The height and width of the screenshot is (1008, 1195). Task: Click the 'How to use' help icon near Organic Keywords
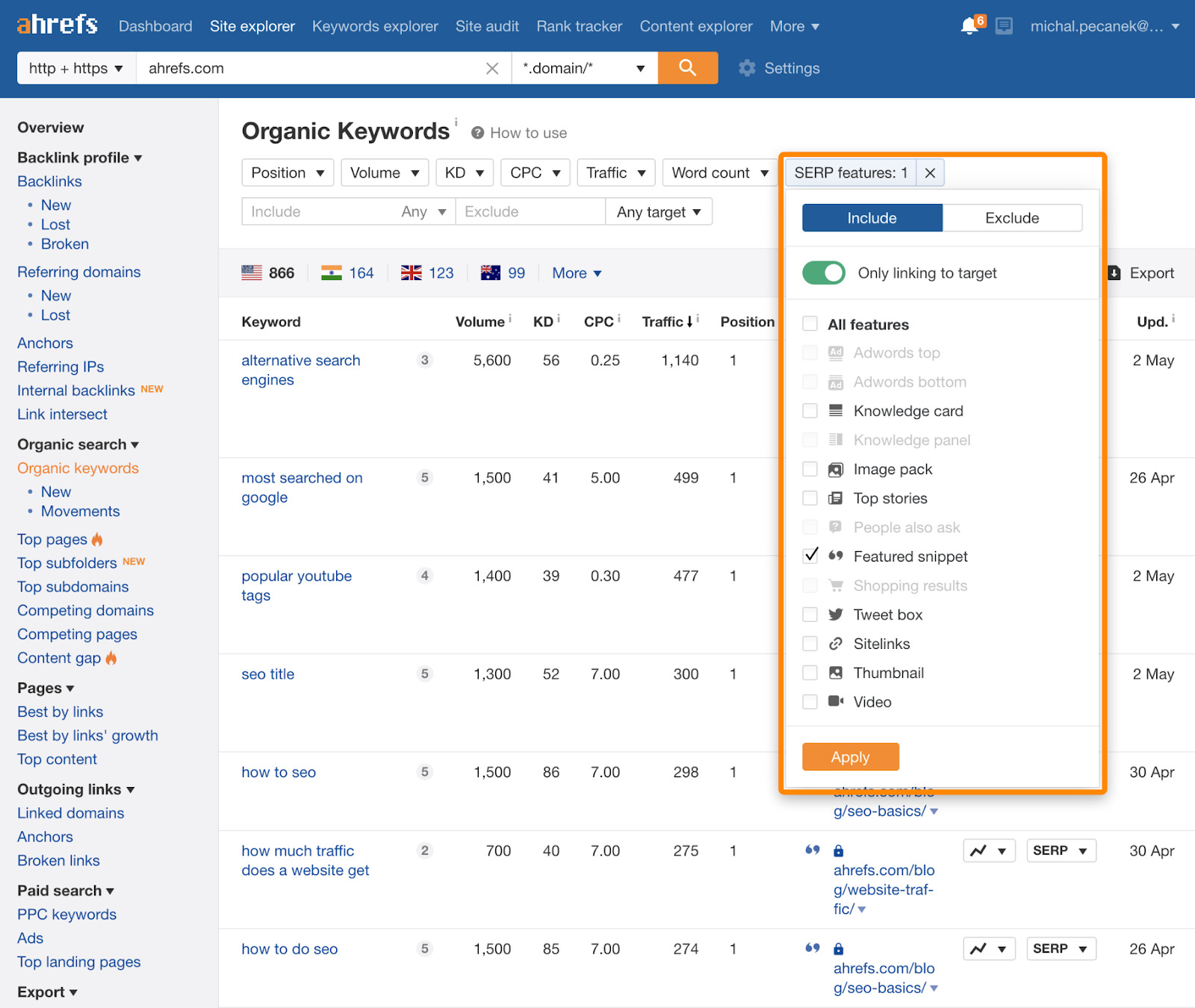coord(477,132)
